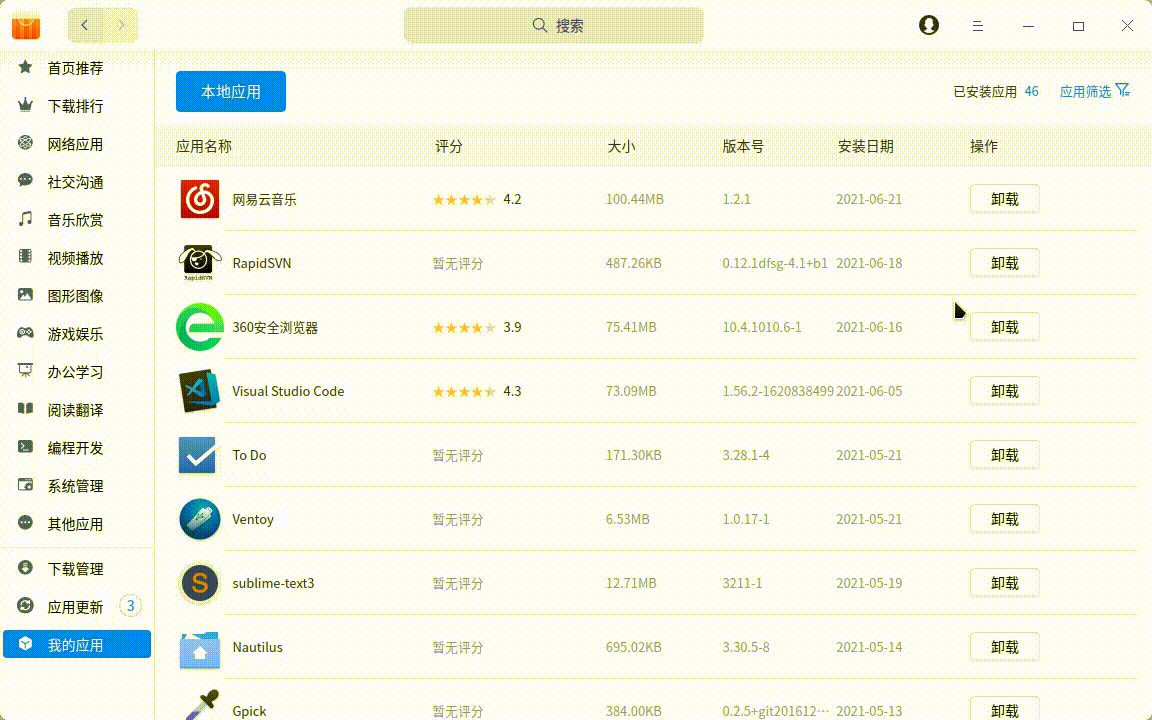Click the 搜索 search field
The image size is (1152, 720).
point(554,25)
